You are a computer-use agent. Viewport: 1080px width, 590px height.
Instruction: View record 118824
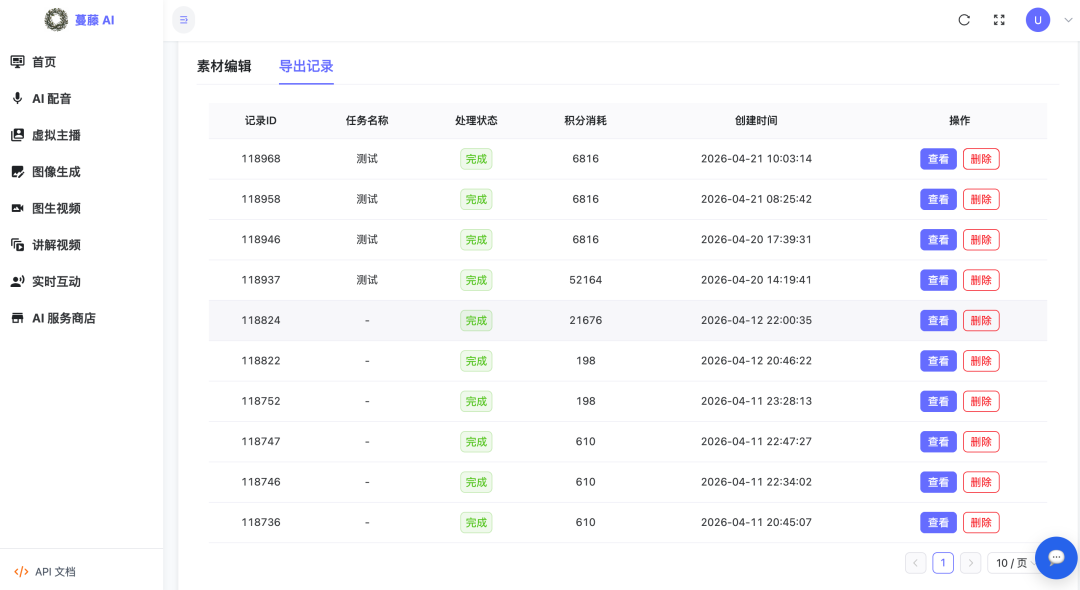coord(938,320)
